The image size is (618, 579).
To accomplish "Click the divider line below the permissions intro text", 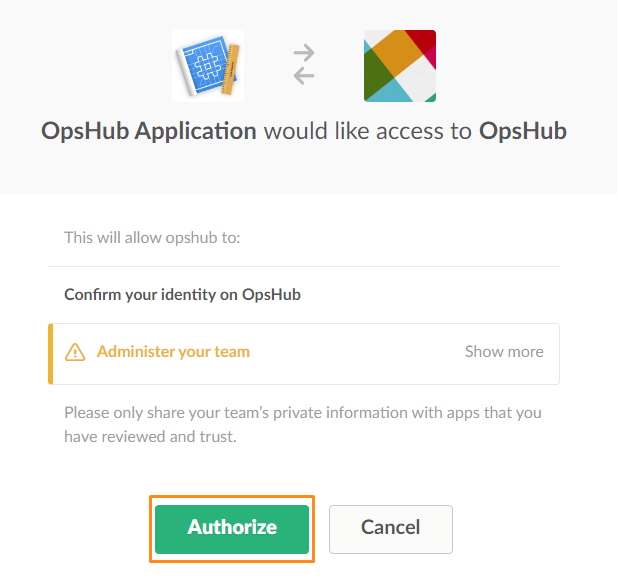I will (304, 267).
